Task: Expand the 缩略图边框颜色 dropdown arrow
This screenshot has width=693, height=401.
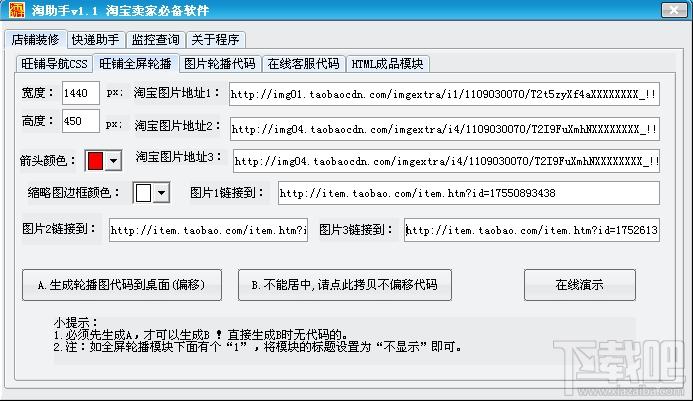Action: click(160, 193)
